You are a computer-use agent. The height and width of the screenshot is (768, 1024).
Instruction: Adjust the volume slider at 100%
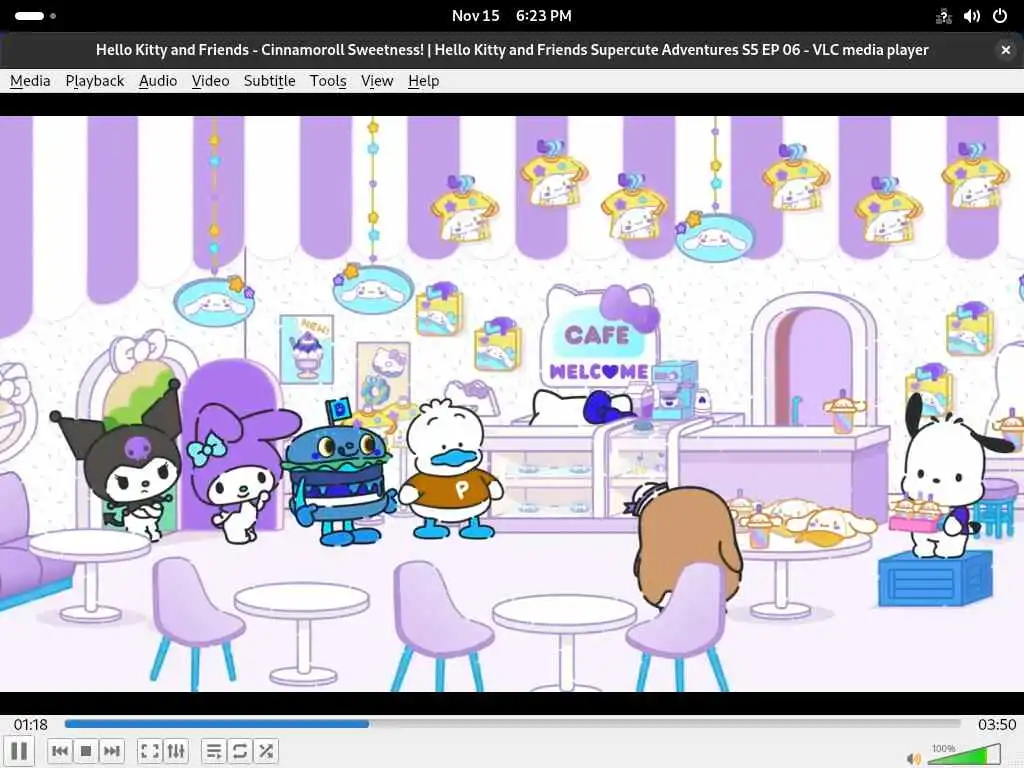[x=964, y=754]
